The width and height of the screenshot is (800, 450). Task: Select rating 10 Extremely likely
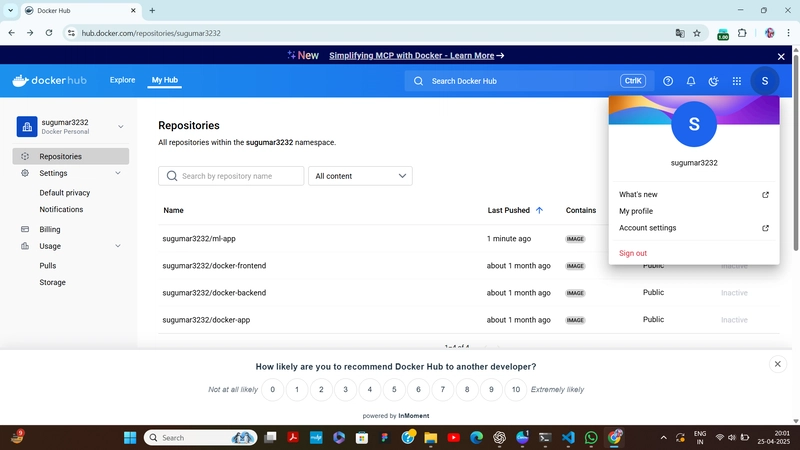tap(516, 390)
